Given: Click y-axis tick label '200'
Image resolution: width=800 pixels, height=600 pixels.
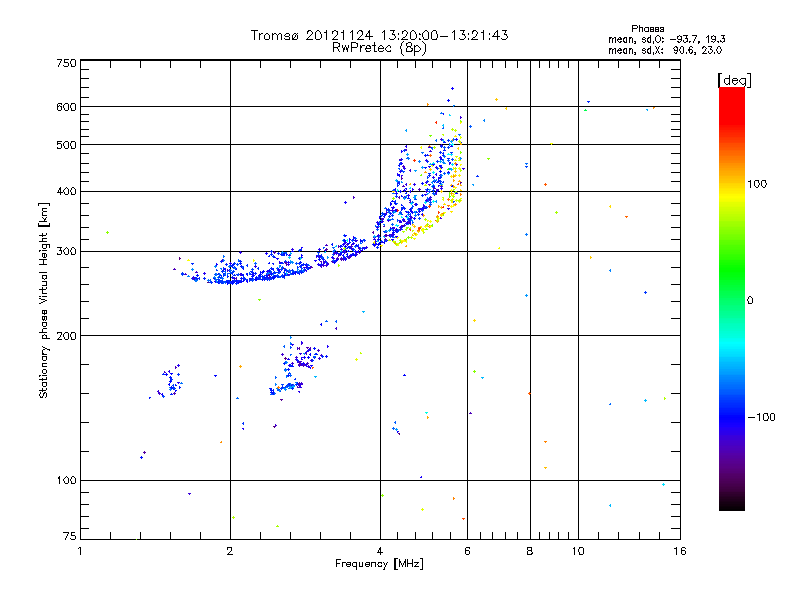Looking at the screenshot, I should [x=66, y=336].
